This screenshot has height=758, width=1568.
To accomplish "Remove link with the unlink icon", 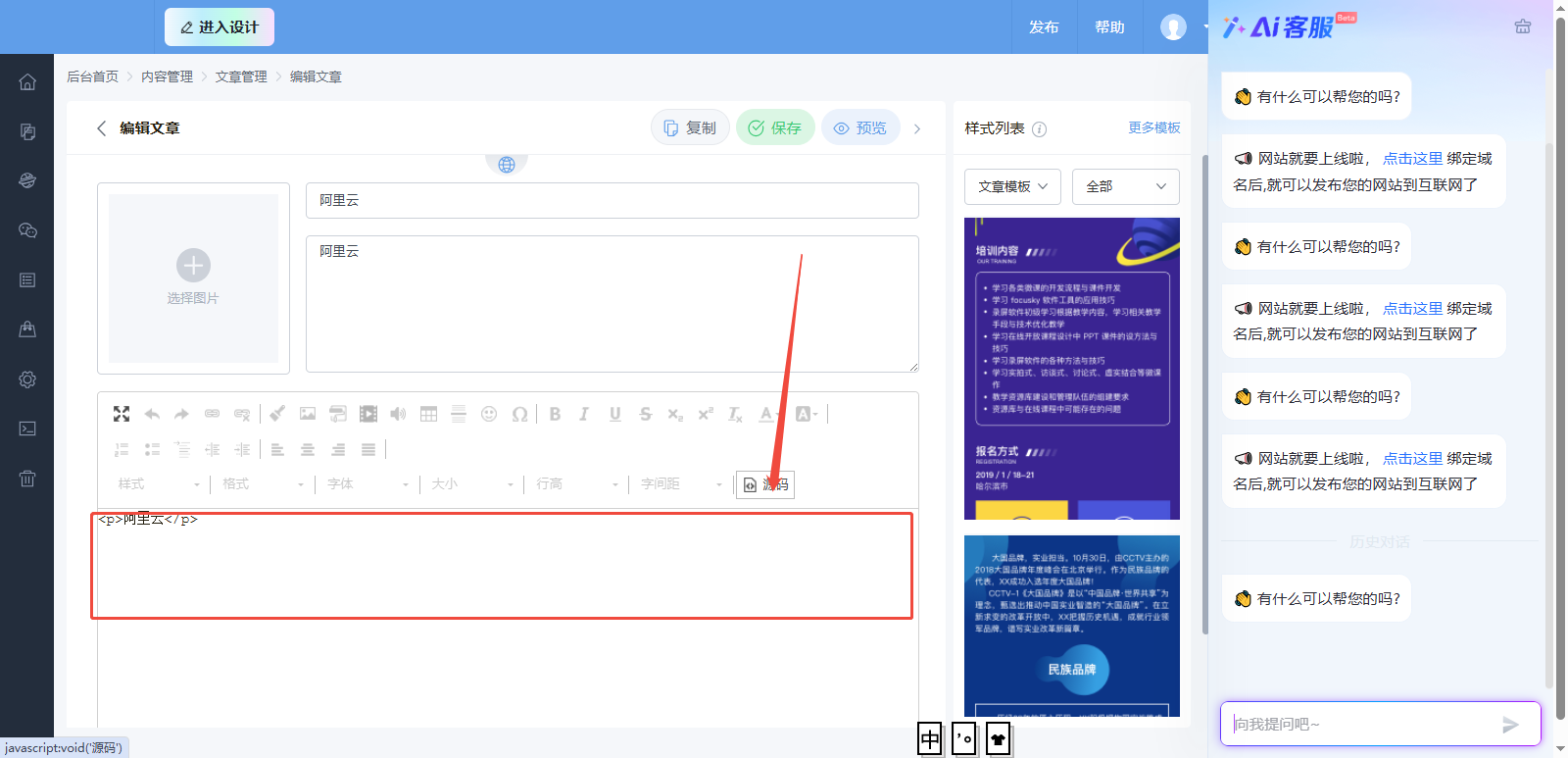I will pyautogui.click(x=242, y=414).
